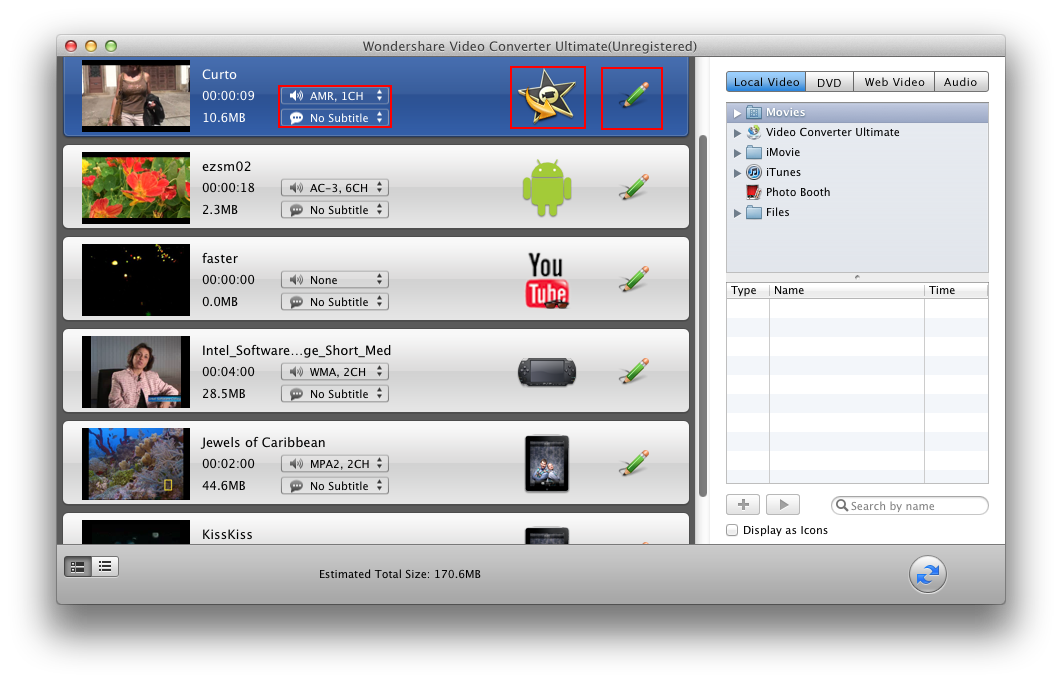Open the AMR, 1CH audio track dropdown
This screenshot has height=683, width=1062.
point(334,96)
